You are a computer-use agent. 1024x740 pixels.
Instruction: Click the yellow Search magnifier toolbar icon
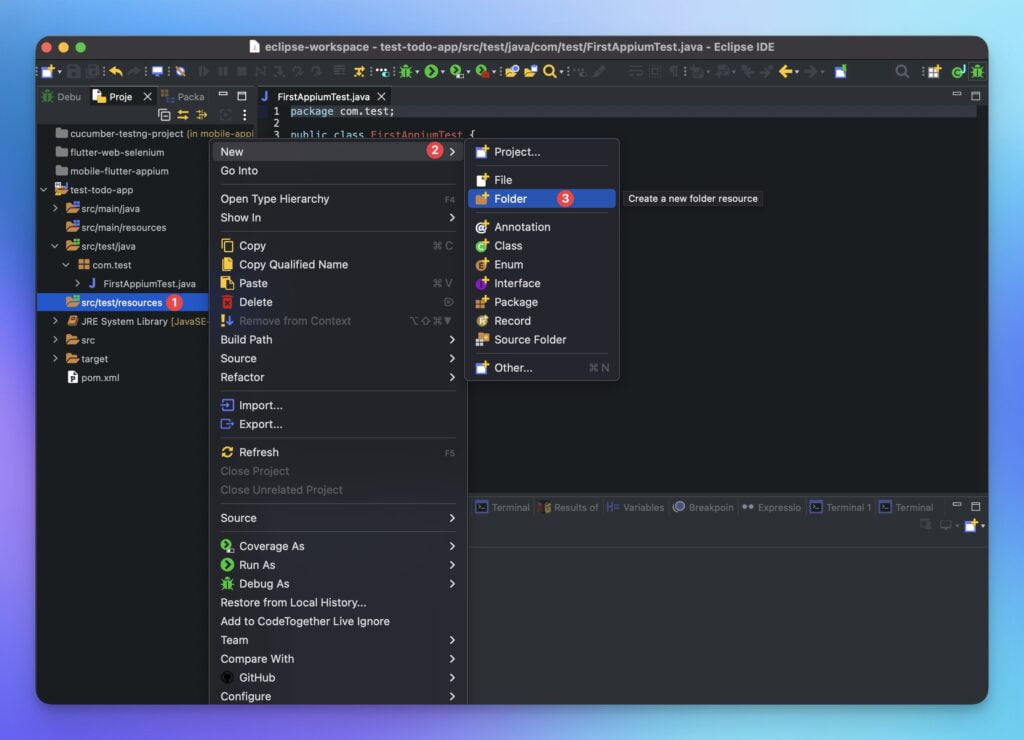[550, 71]
